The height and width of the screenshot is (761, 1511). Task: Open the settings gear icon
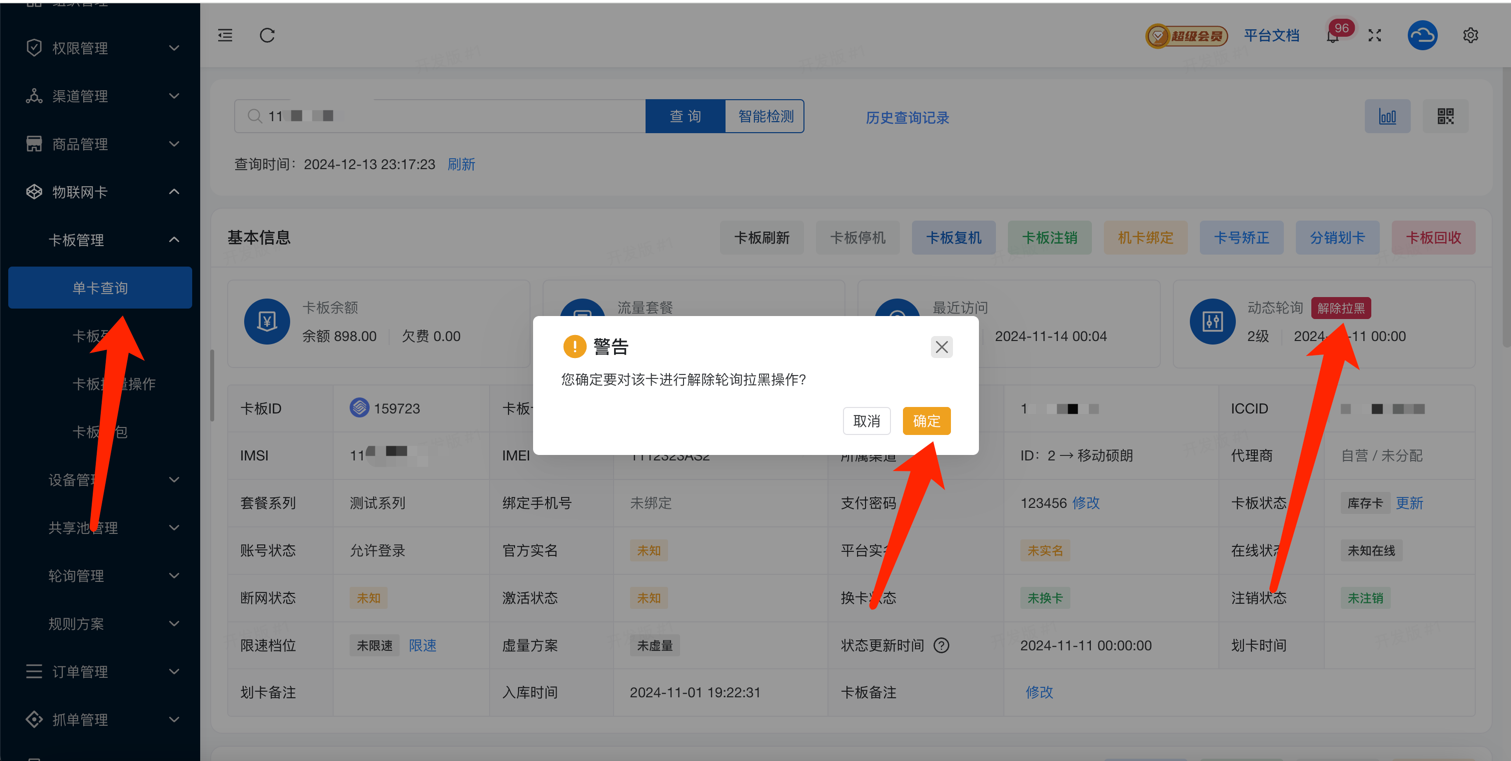[x=1470, y=36]
